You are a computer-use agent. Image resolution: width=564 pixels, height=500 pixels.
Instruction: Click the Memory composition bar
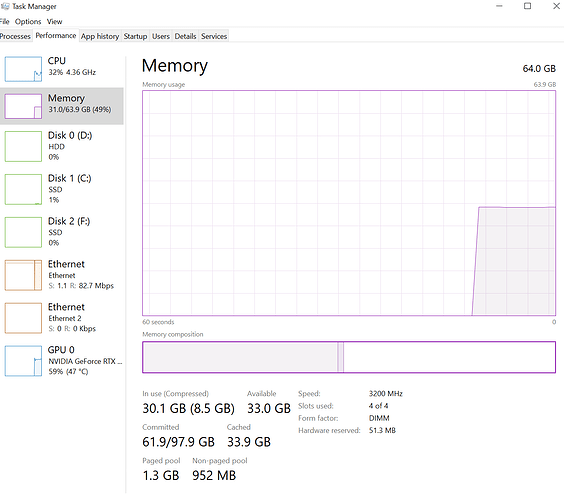(x=349, y=357)
